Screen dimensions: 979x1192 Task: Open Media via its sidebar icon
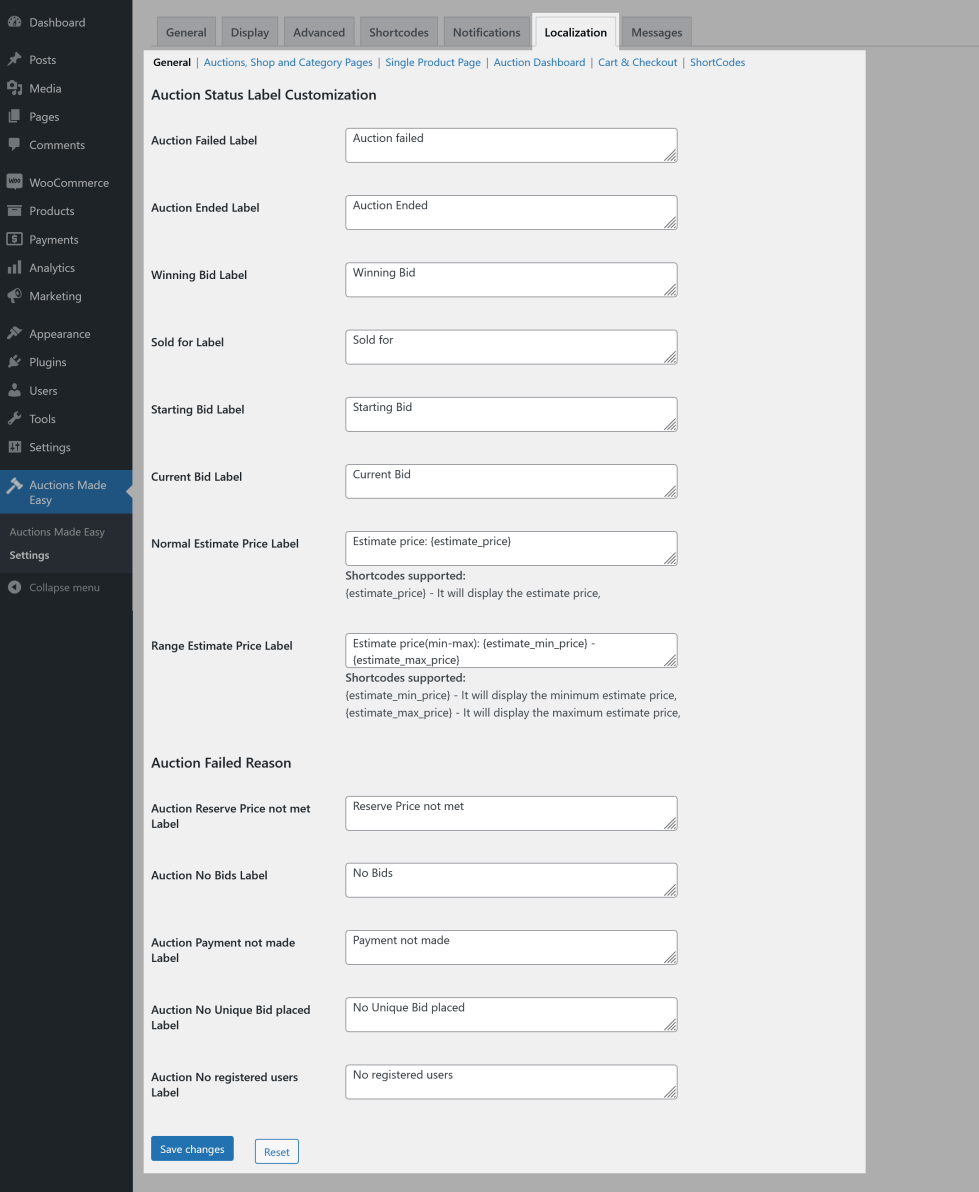point(14,88)
